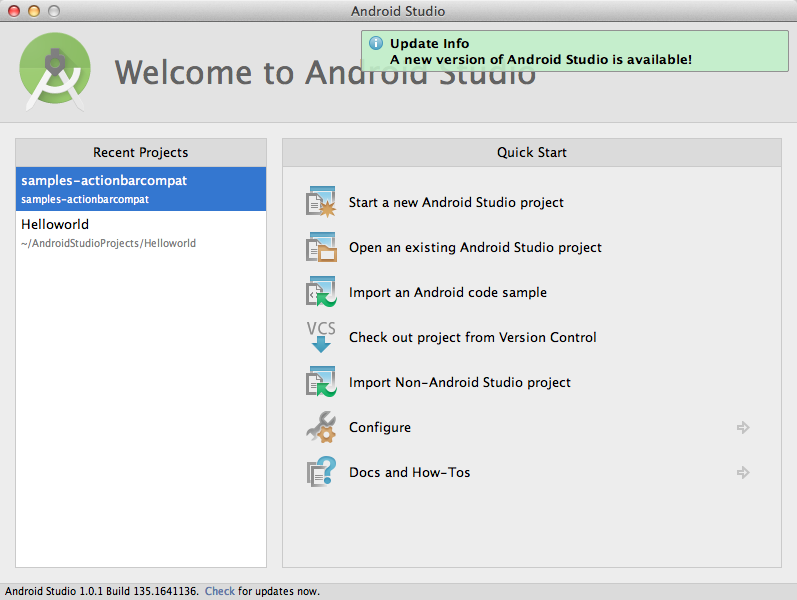Open an existing Android Studio project
This screenshot has height=600, width=797.
475,247
